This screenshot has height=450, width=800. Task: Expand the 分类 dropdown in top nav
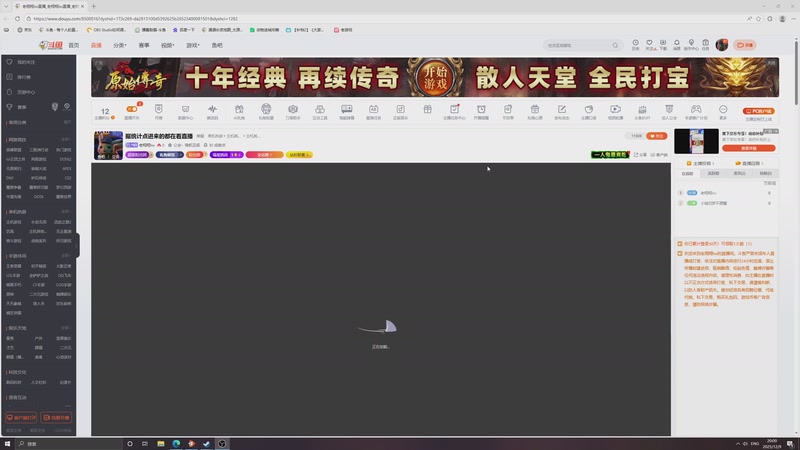(x=119, y=45)
